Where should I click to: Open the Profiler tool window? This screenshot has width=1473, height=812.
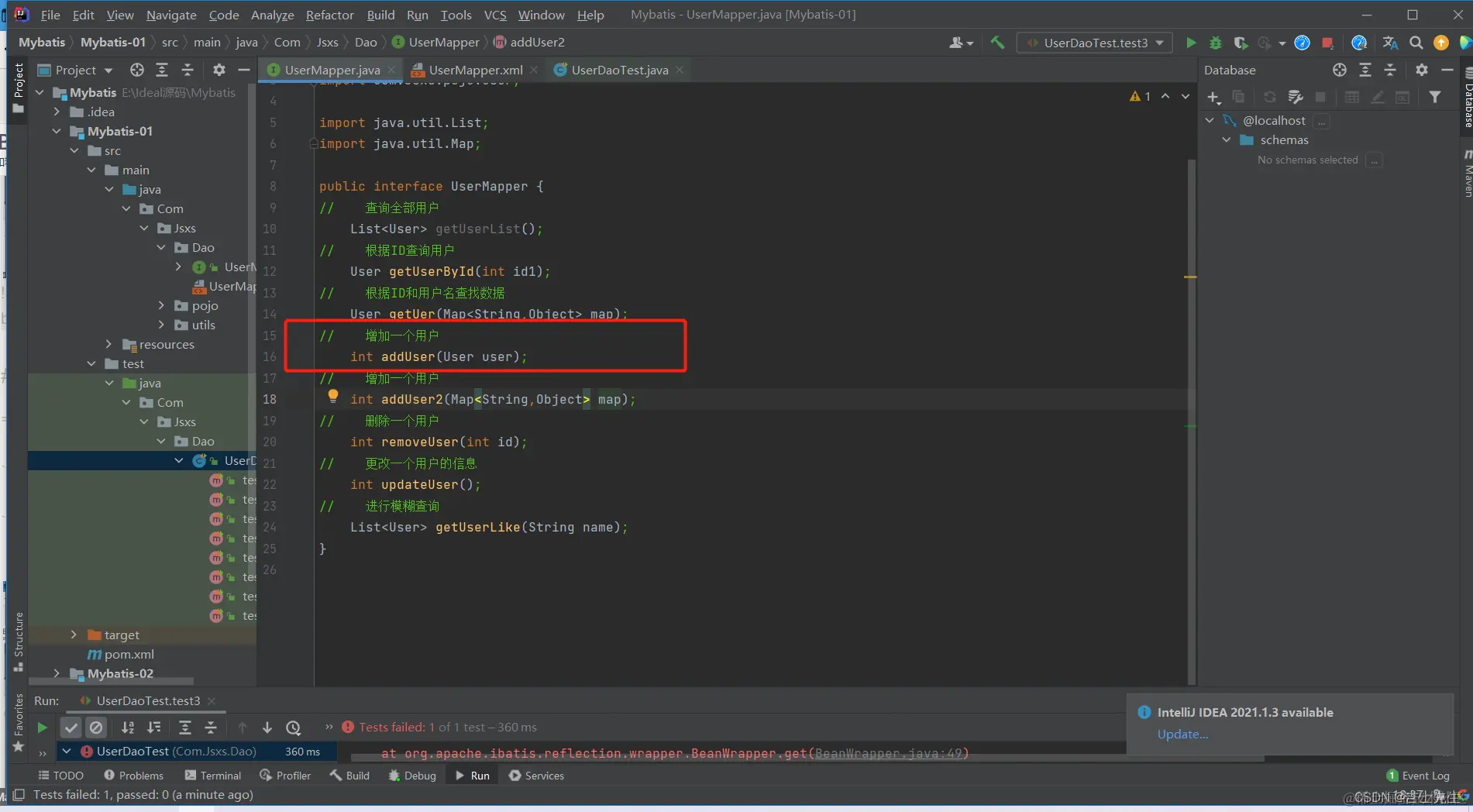coord(285,776)
